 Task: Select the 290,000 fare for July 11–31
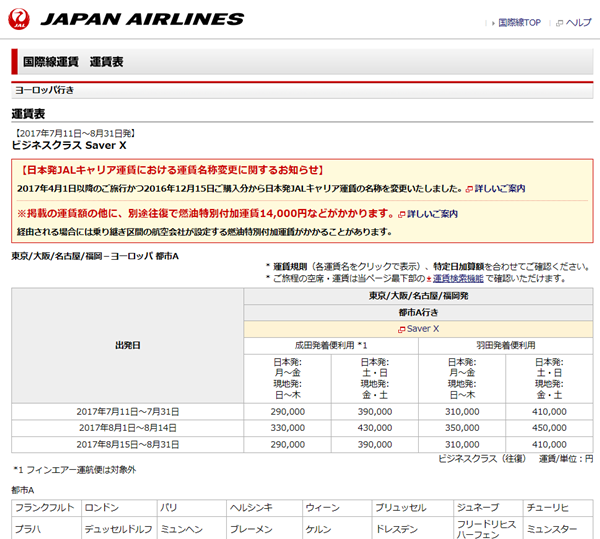click(287, 412)
